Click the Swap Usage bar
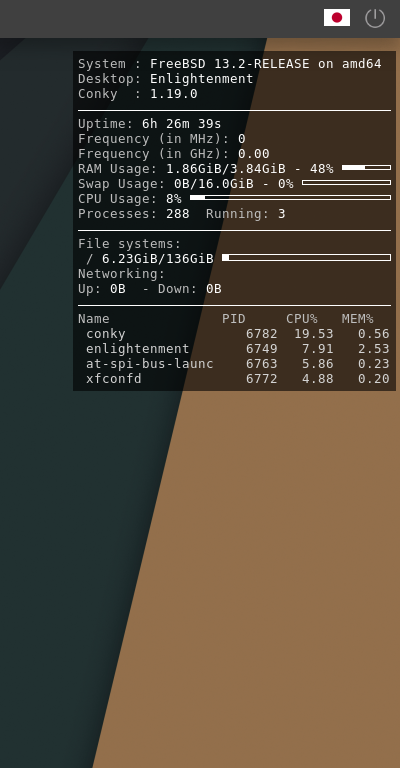Image resolution: width=400 pixels, height=768 pixels. click(347, 183)
